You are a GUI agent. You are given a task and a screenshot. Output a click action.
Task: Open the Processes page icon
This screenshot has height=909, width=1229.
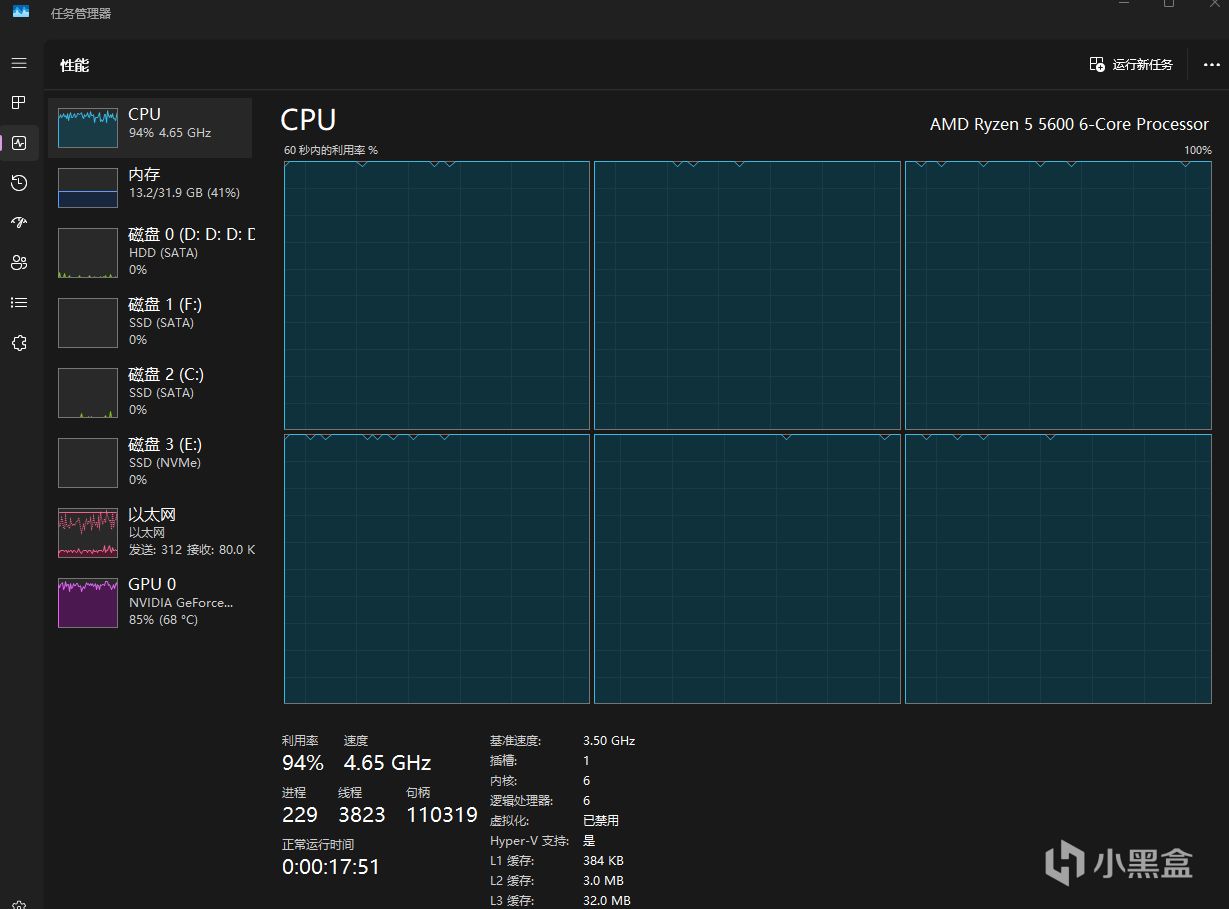pyautogui.click(x=19, y=103)
